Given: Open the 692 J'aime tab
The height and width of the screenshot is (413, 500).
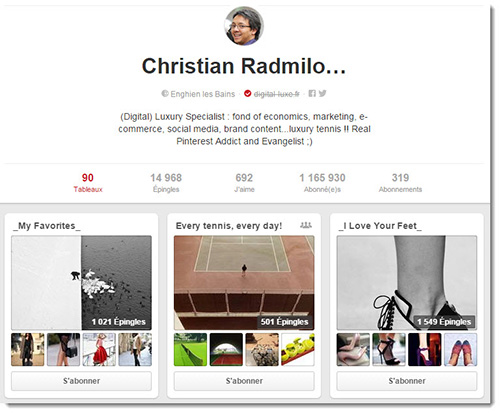Looking at the screenshot, I should 244,183.
